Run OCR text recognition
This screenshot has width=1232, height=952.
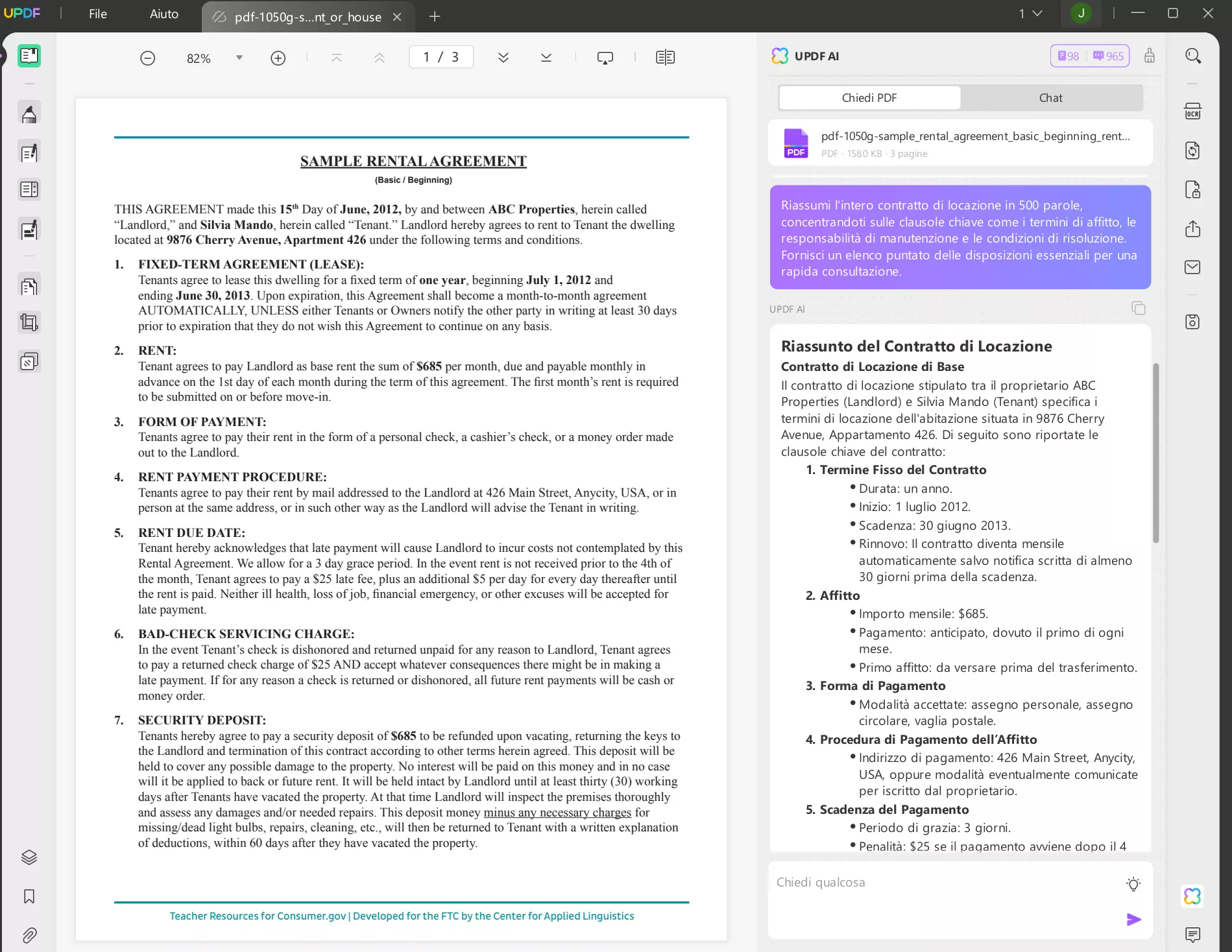pos(1193,112)
